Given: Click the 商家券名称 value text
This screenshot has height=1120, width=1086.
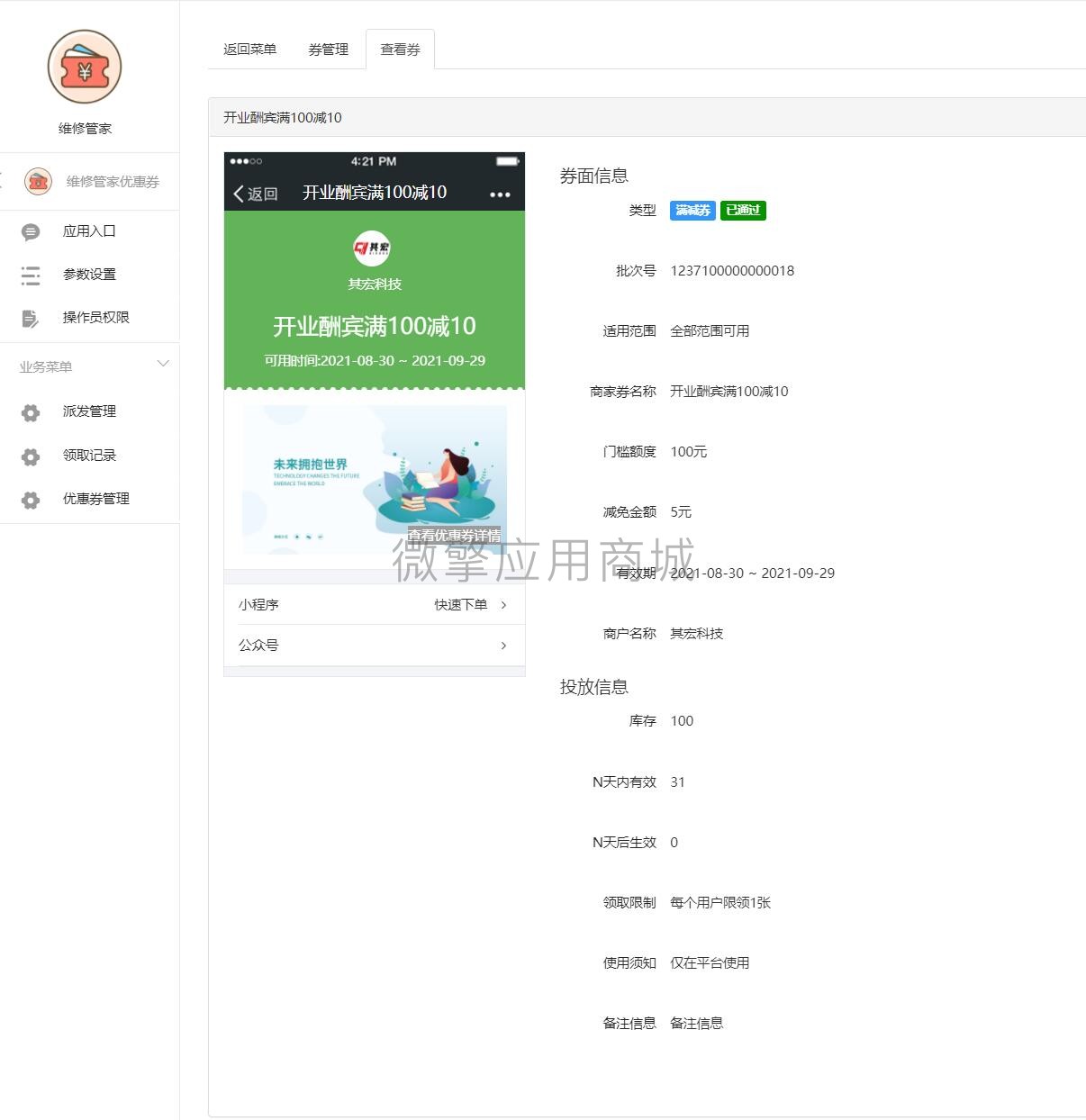Looking at the screenshot, I should pos(729,392).
